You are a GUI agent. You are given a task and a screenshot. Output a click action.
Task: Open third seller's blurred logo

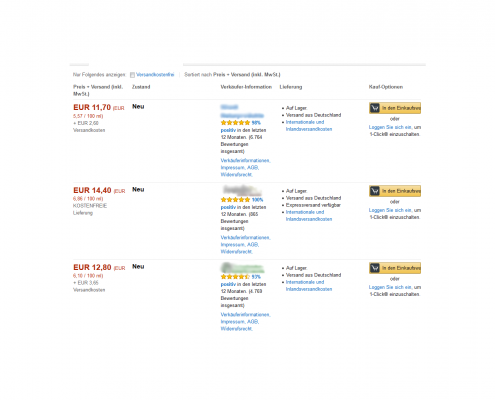coord(242,268)
